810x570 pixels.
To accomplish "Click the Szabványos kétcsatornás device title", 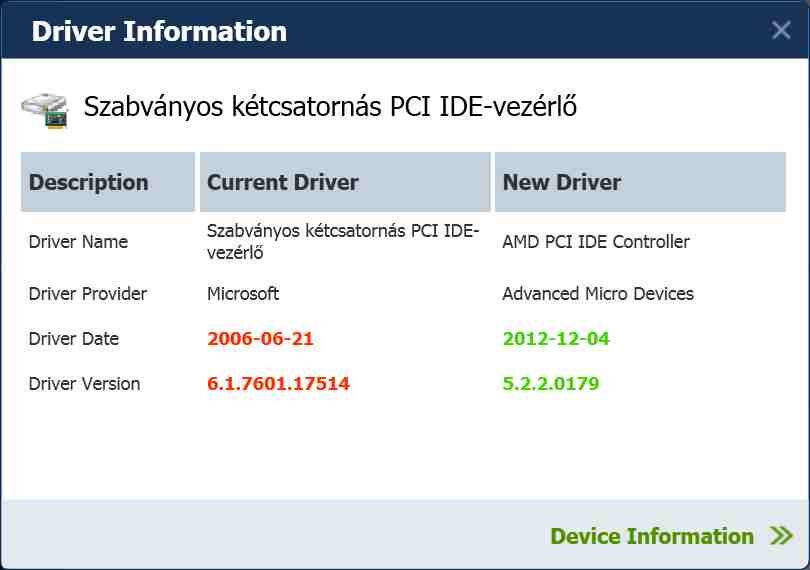I will click(x=330, y=107).
